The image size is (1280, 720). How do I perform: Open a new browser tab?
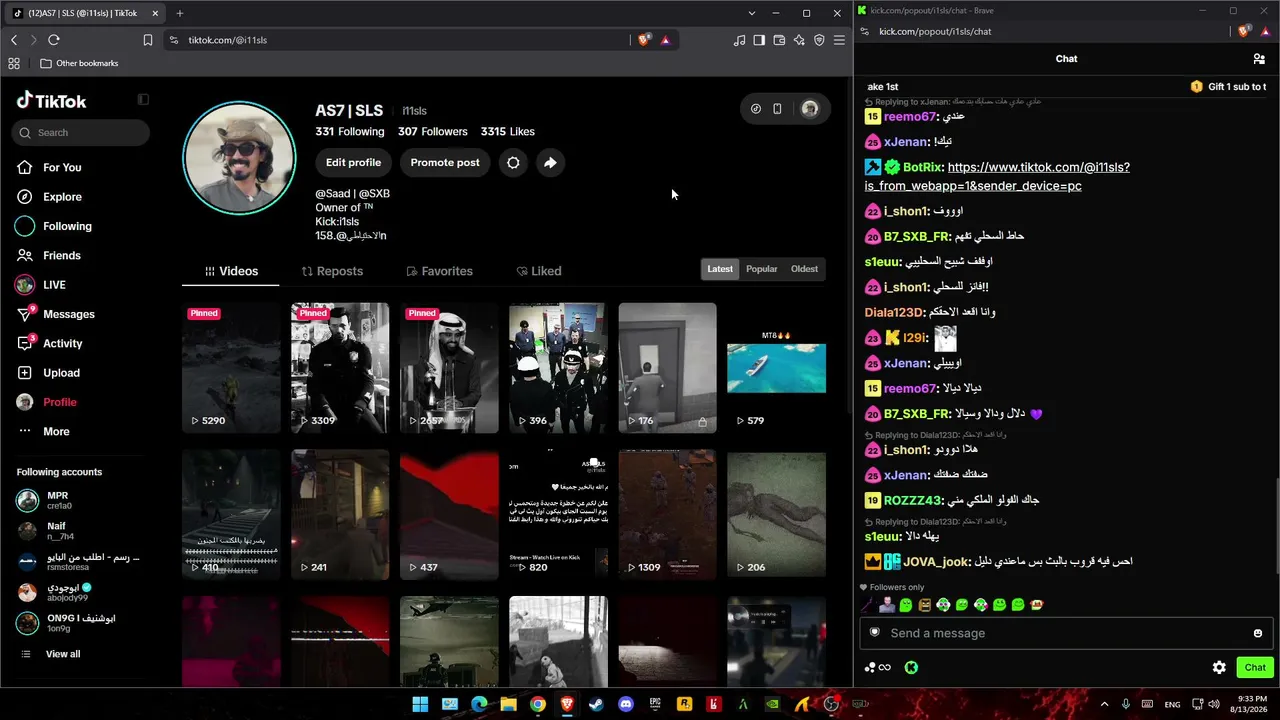(180, 13)
